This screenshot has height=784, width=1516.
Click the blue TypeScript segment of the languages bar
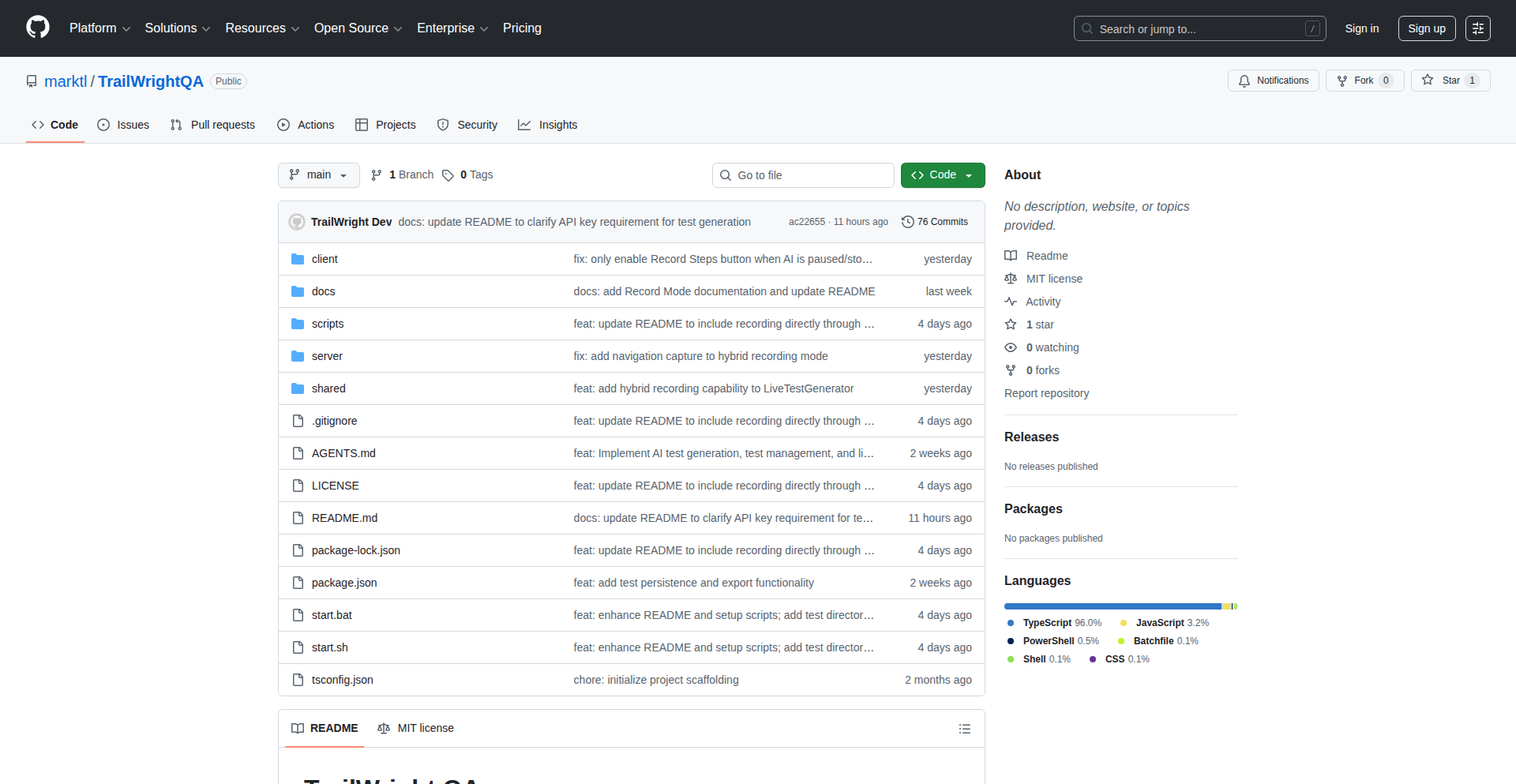pos(1112,606)
